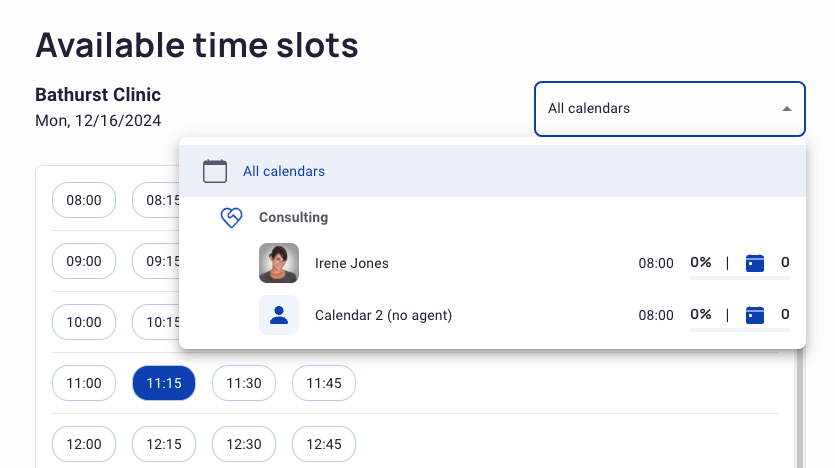Select the Consulting group header
This screenshot has width=835, height=468.
(293, 217)
